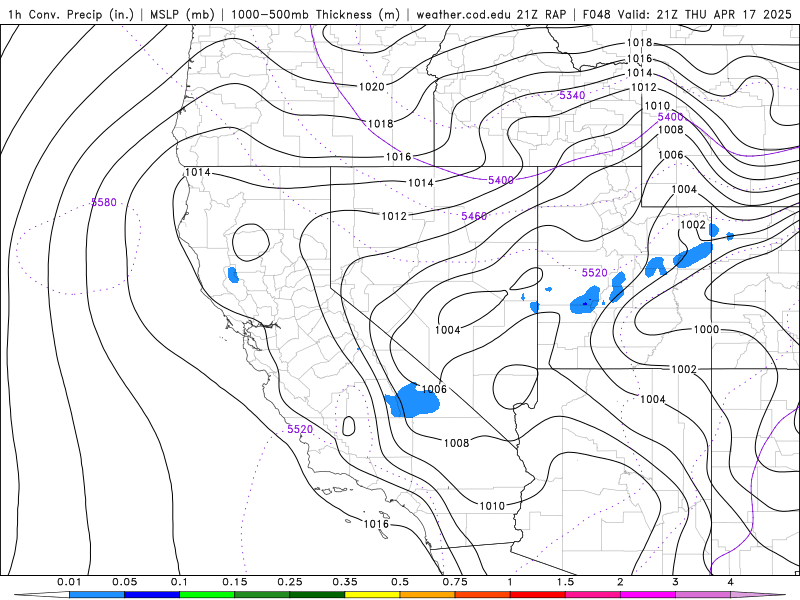Click the largest blue precipitation blob near 1006

click(411, 402)
